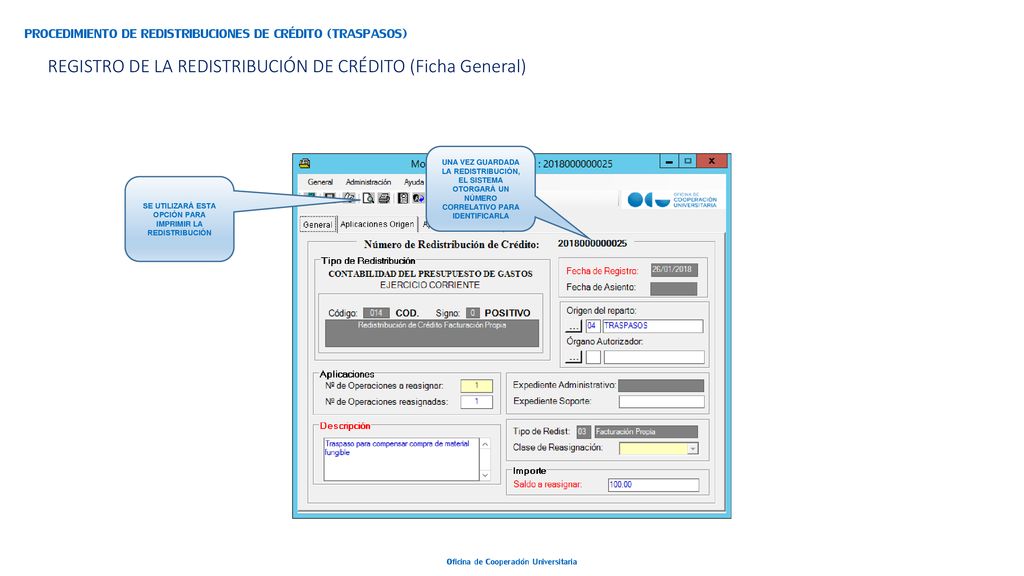
Task: Click the redistribution number 2018000000025
Action: 592,244
